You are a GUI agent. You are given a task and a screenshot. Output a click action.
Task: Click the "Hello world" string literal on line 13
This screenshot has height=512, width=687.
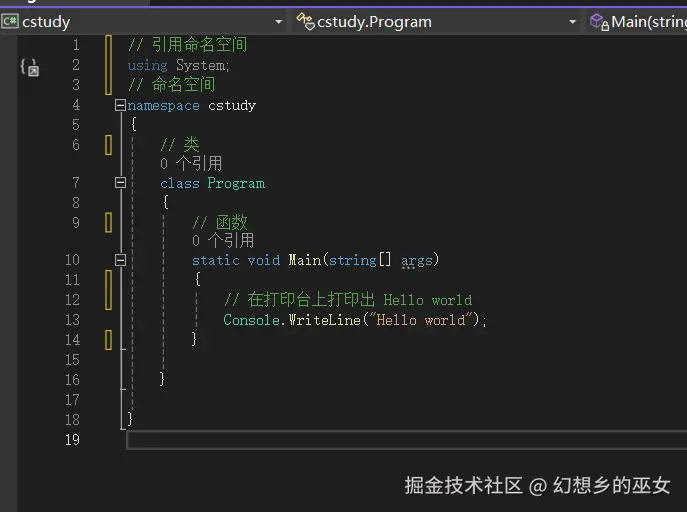[421, 320]
